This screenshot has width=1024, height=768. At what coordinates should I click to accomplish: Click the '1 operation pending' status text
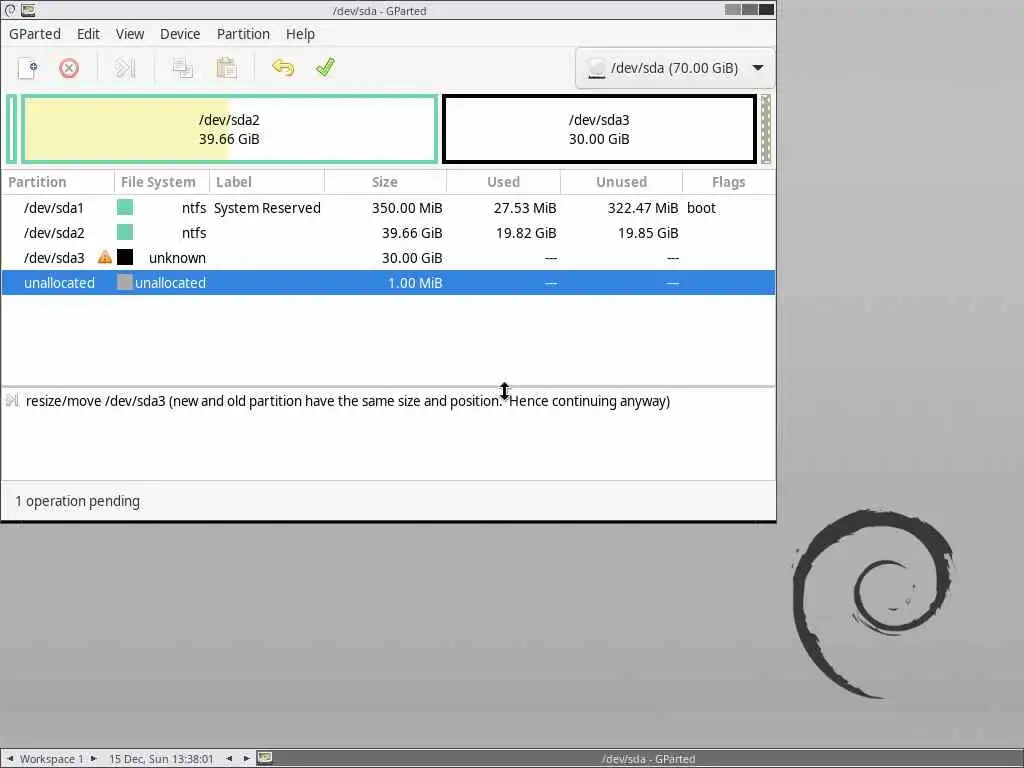(77, 501)
